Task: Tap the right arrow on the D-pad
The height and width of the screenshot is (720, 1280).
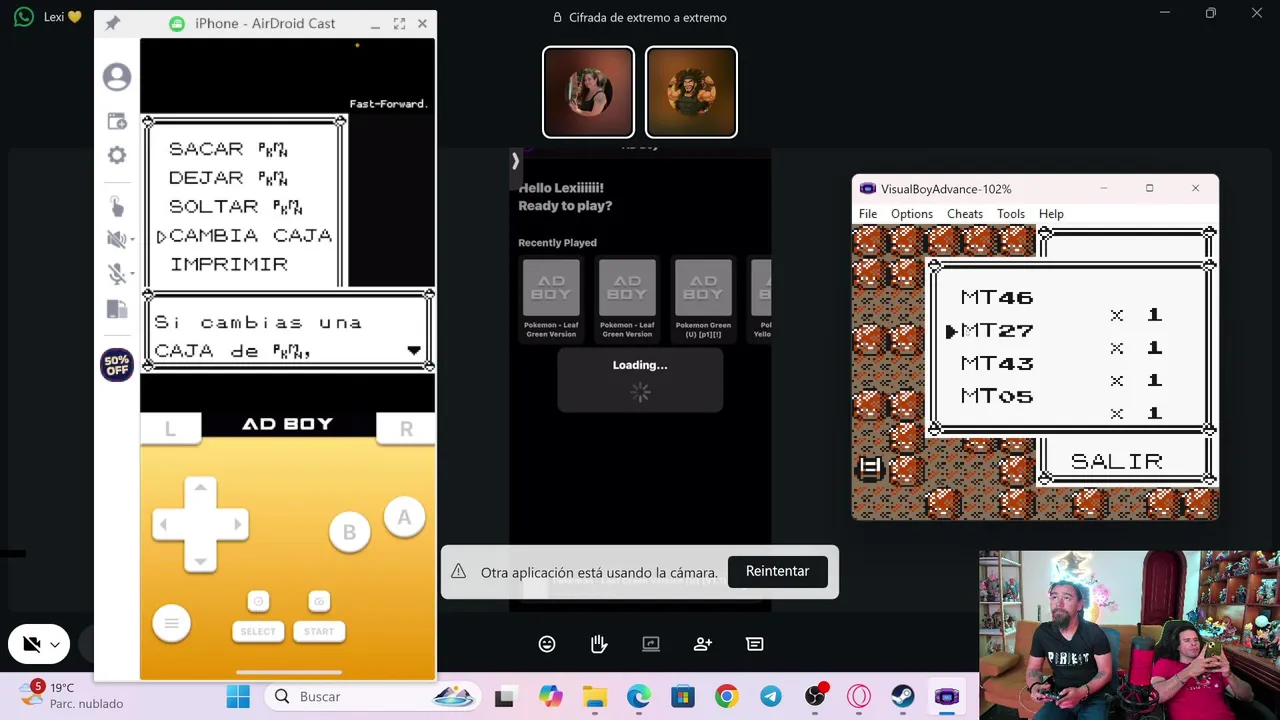Action: pyautogui.click(x=237, y=524)
